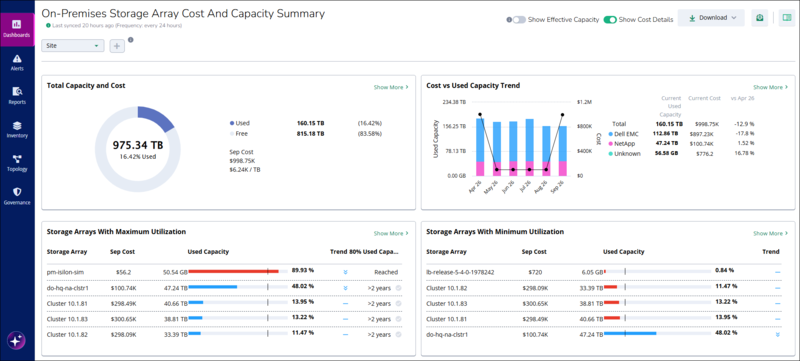This screenshot has width=800, height=361.
Task: Click the green sync status dot
Action: [48, 25]
